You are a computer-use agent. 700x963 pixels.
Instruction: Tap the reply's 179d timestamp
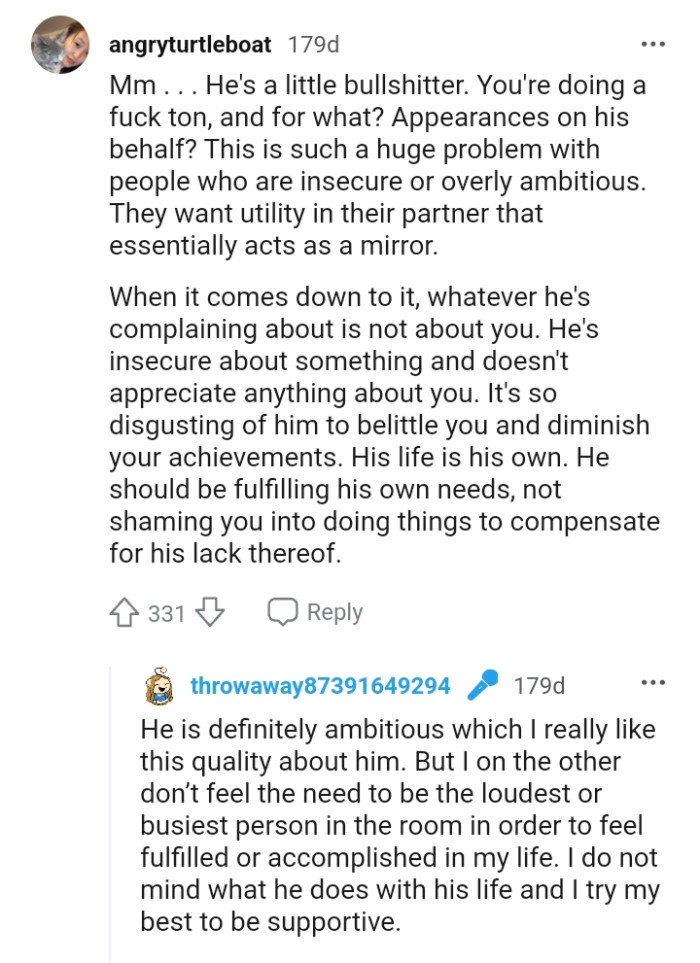[x=537, y=685]
